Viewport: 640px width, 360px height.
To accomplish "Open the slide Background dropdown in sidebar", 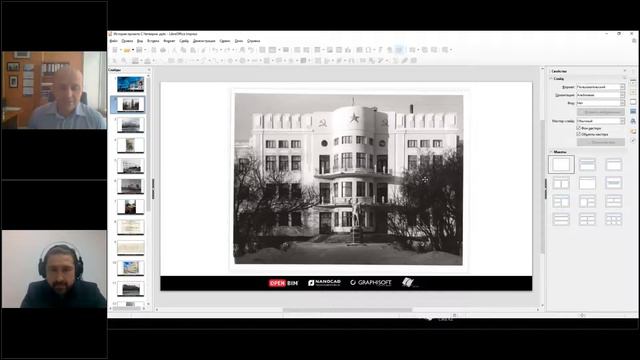I will pos(600,103).
